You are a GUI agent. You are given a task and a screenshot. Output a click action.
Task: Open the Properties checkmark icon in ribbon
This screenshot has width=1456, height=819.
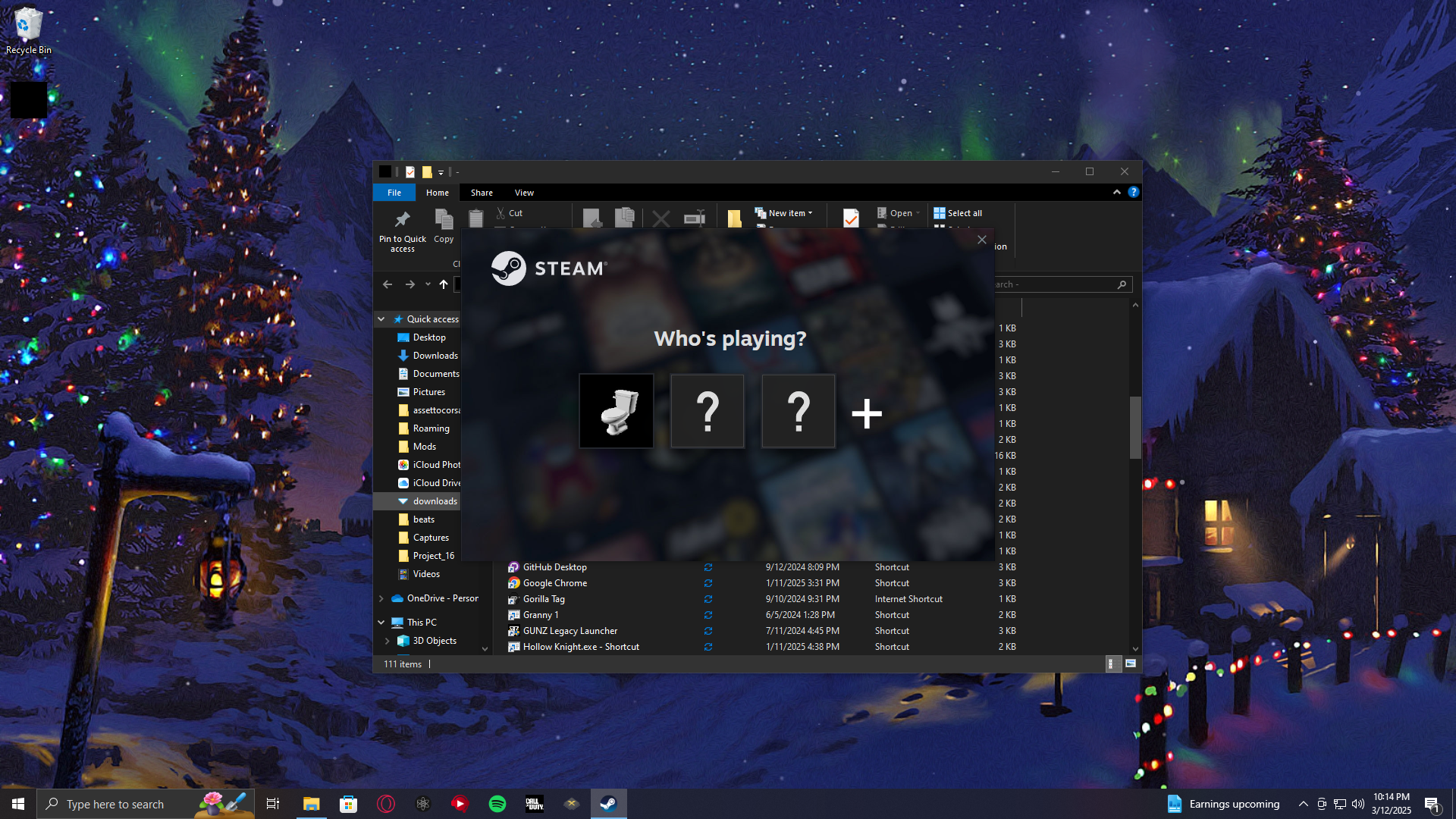(x=851, y=218)
